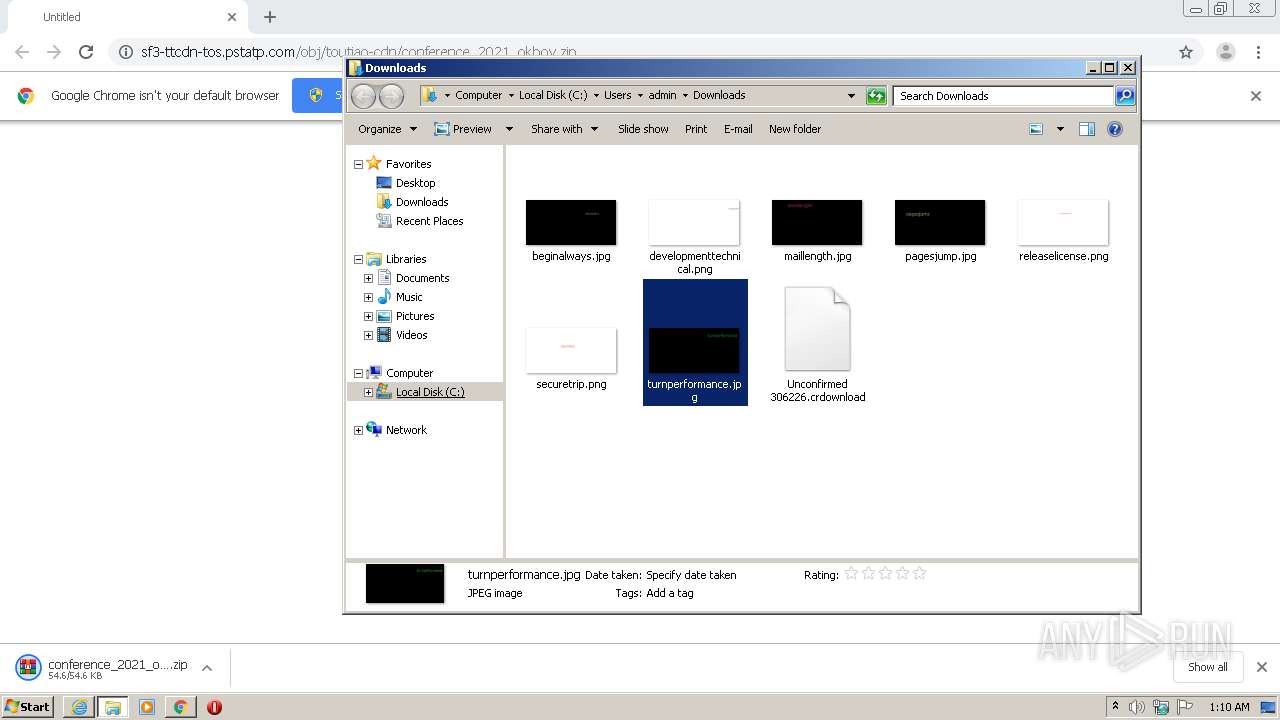
Task: Set rating to one star
Action: pos(851,574)
